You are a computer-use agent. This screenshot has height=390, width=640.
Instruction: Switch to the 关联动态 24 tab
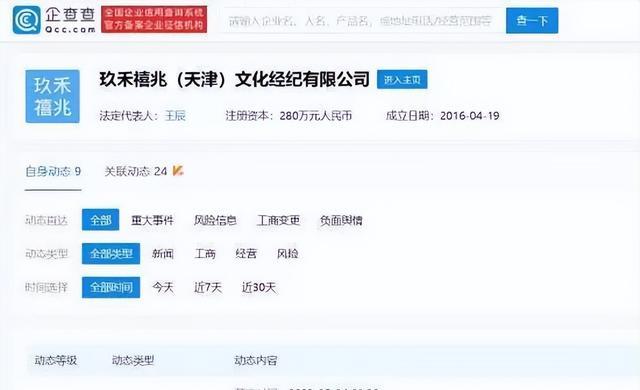(136, 171)
